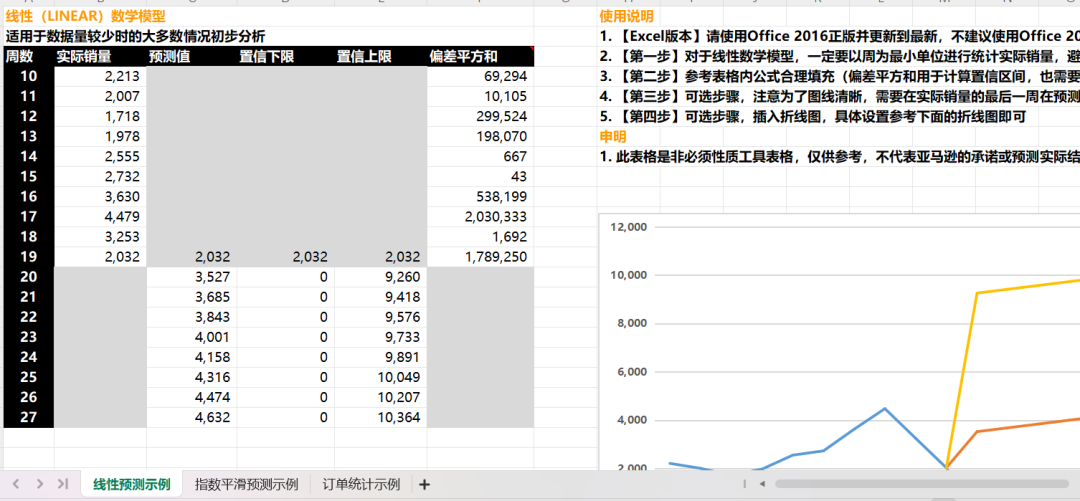This screenshot has height=501, width=1080.
Task: Add a new sheet with the plus icon
Action: pyautogui.click(x=424, y=484)
